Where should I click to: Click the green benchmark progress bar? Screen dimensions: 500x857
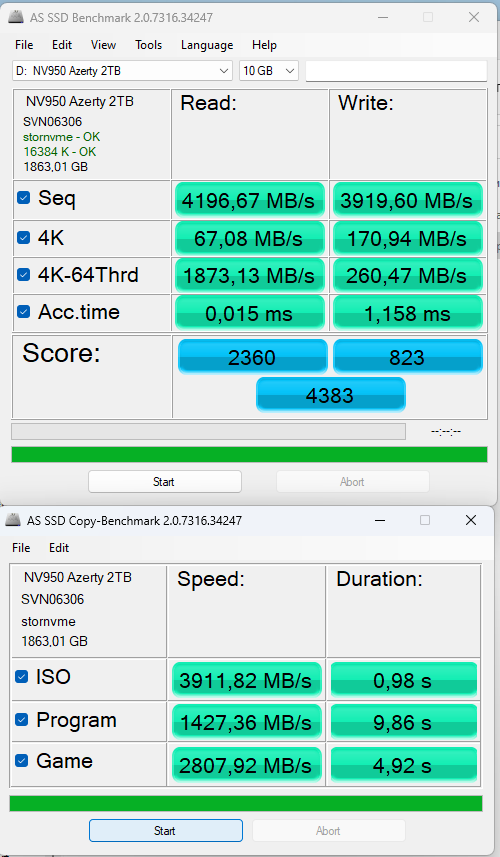[249, 454]
